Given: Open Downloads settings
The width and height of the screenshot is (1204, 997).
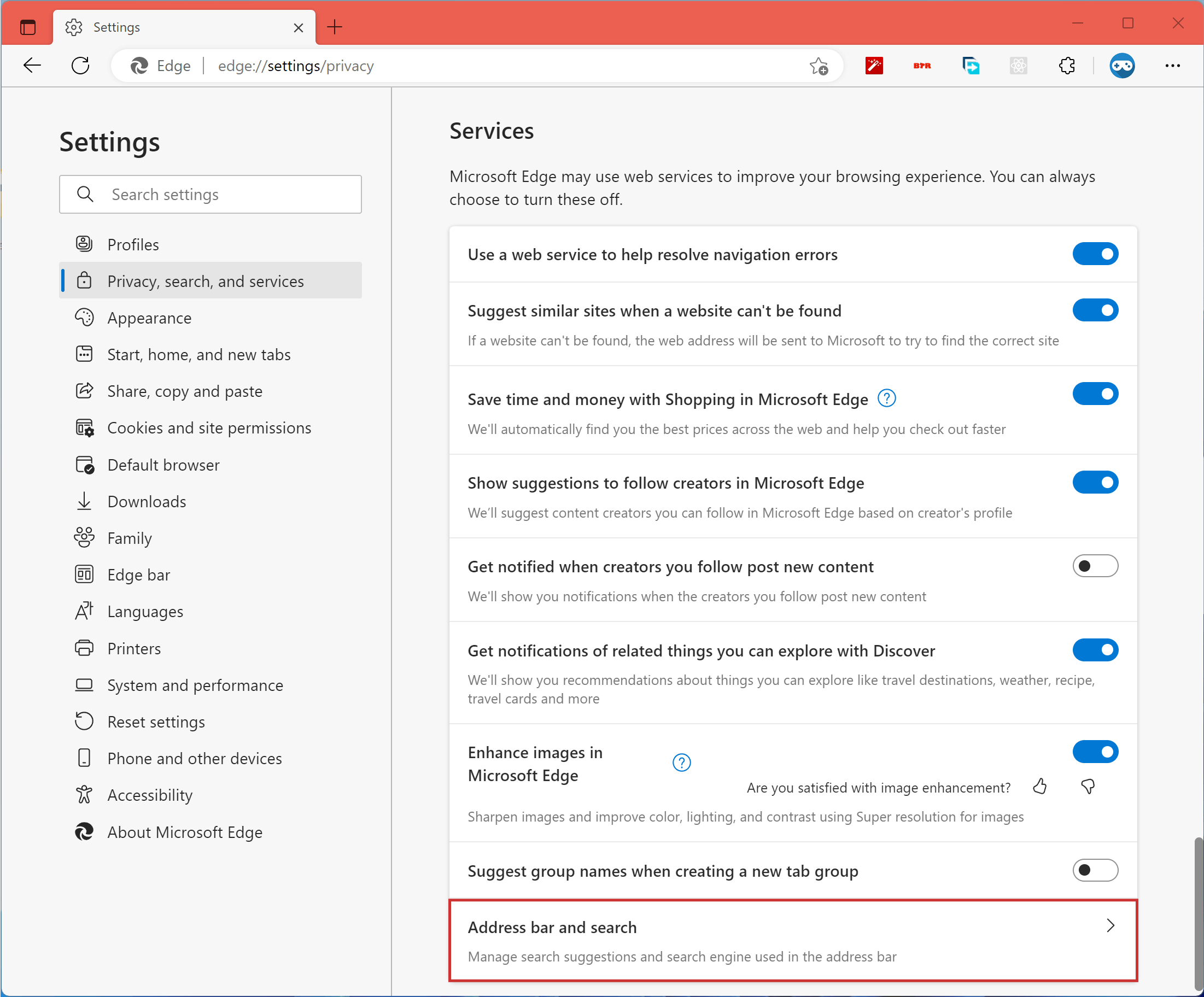Looking at the screenshot, I should [x=211, y=501].
